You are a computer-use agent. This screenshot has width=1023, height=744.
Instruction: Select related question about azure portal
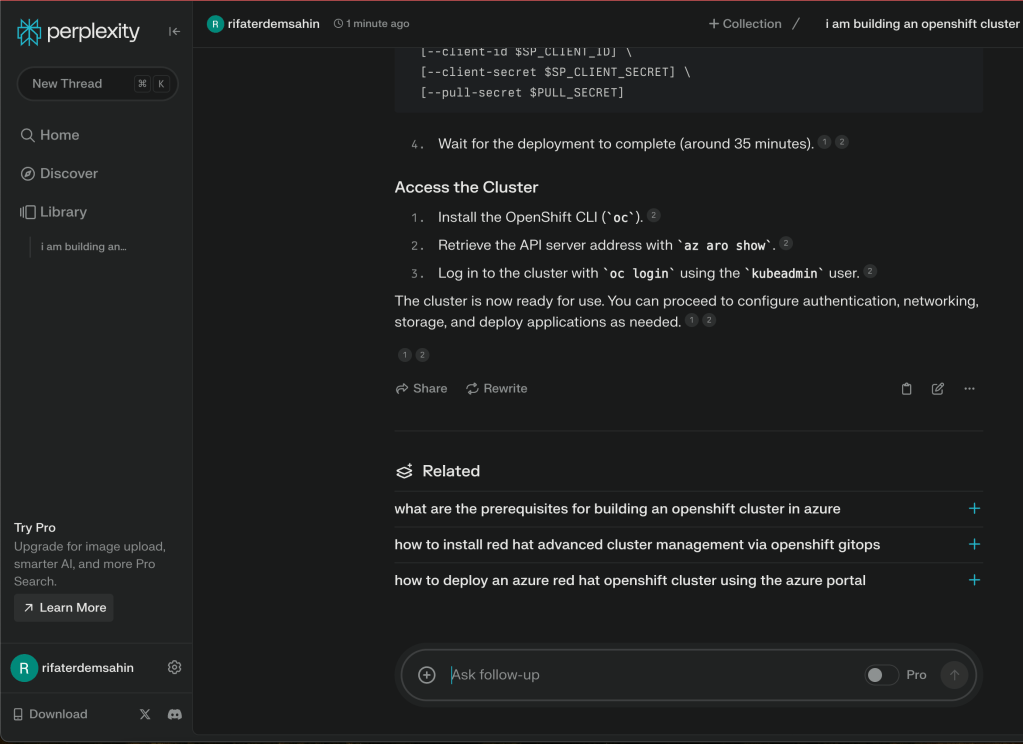(x=630, y=581)
